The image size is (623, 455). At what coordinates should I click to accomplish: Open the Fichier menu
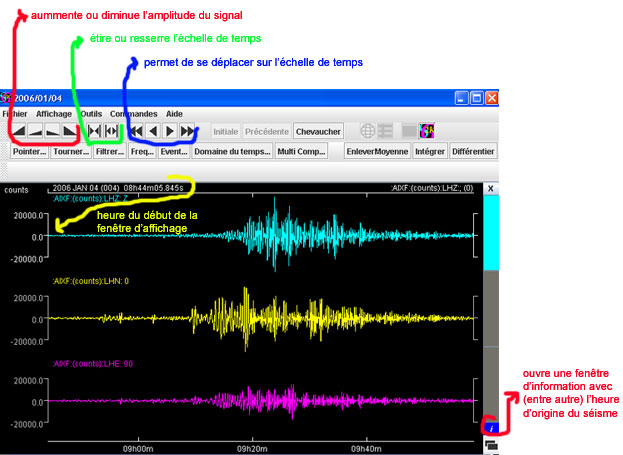[x=16, y=114]
